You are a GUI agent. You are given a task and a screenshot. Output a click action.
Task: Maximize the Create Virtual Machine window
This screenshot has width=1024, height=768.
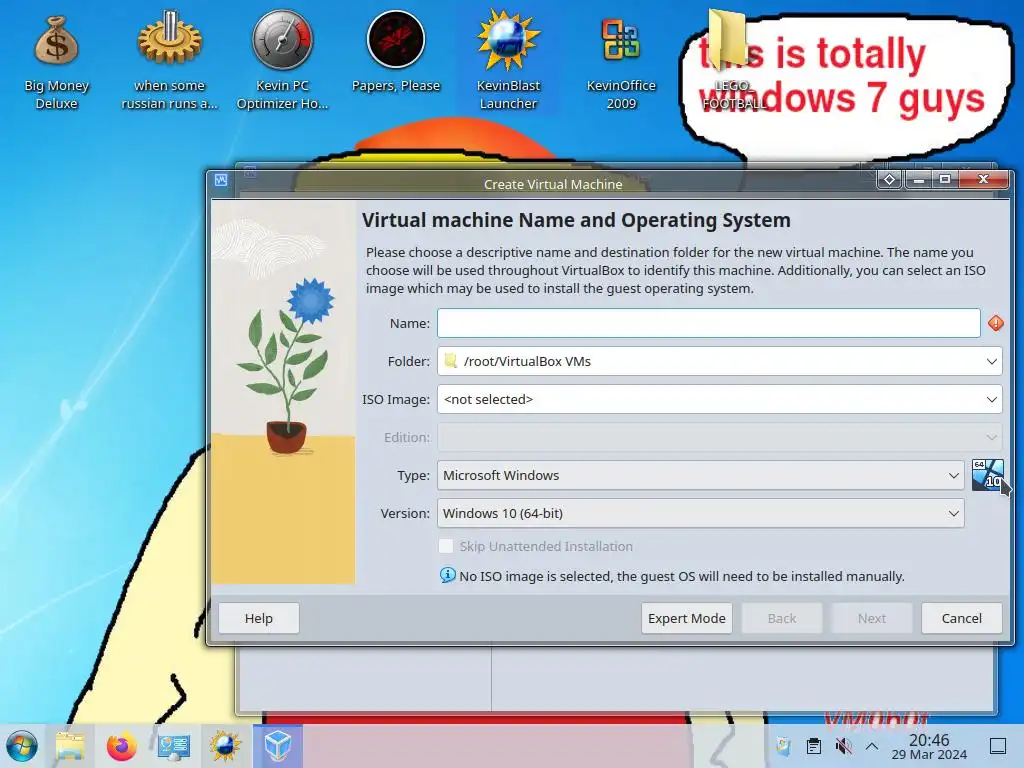(944, 180)
